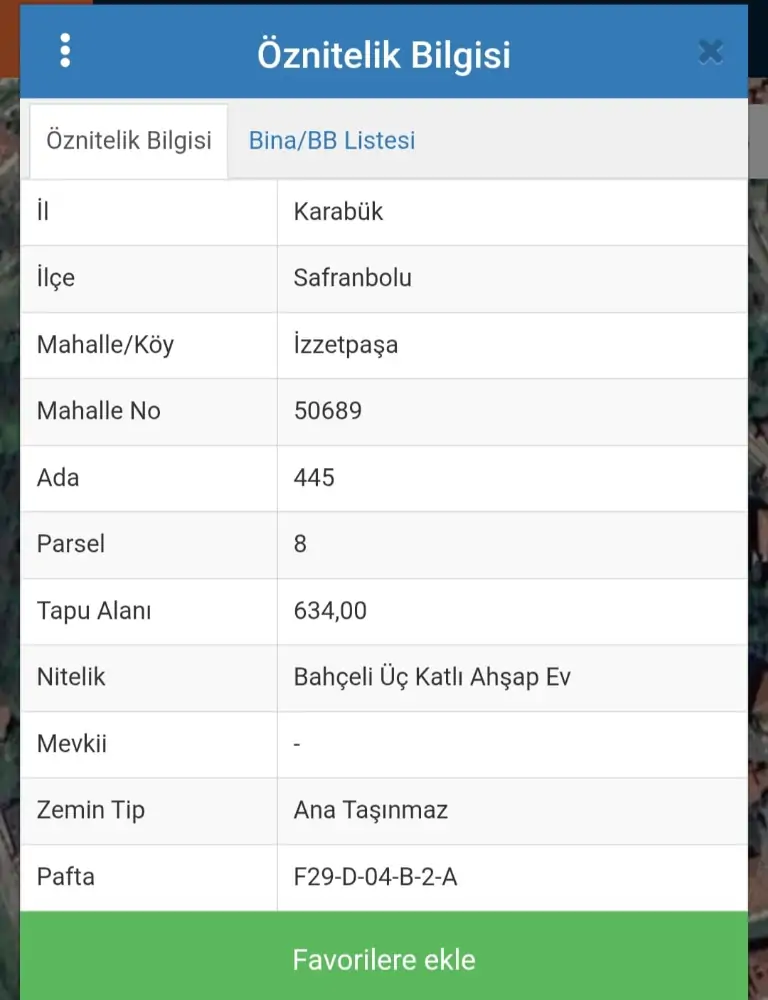Select the Parsel value 8
The height and width of the screenshot is (1000, 768).
(x=300, y=544)
